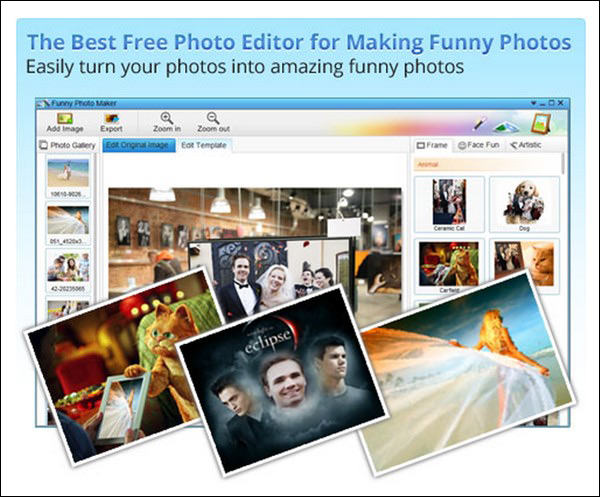Open the Face Fun tab
This screenshot has height=497, width=600.
(x=478, y=145)
